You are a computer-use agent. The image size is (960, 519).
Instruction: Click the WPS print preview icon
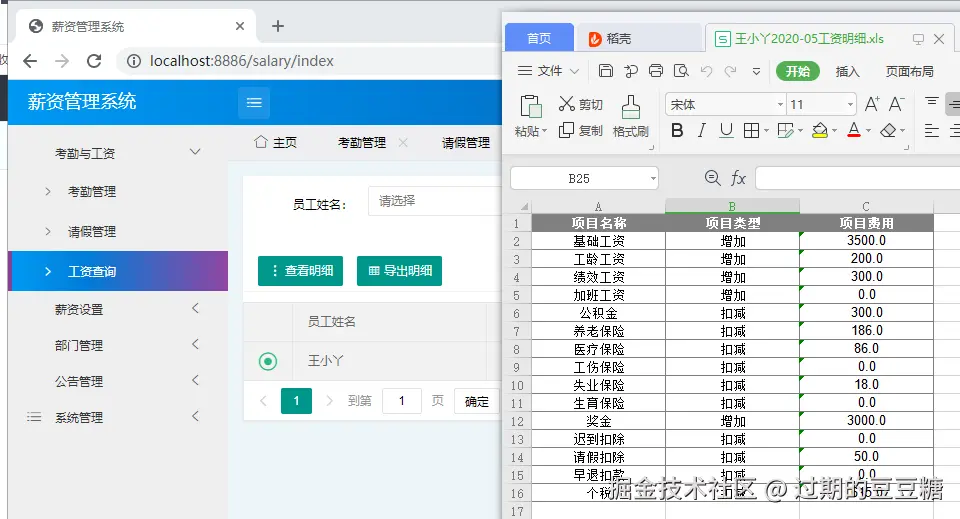click(x=681, y=71)
